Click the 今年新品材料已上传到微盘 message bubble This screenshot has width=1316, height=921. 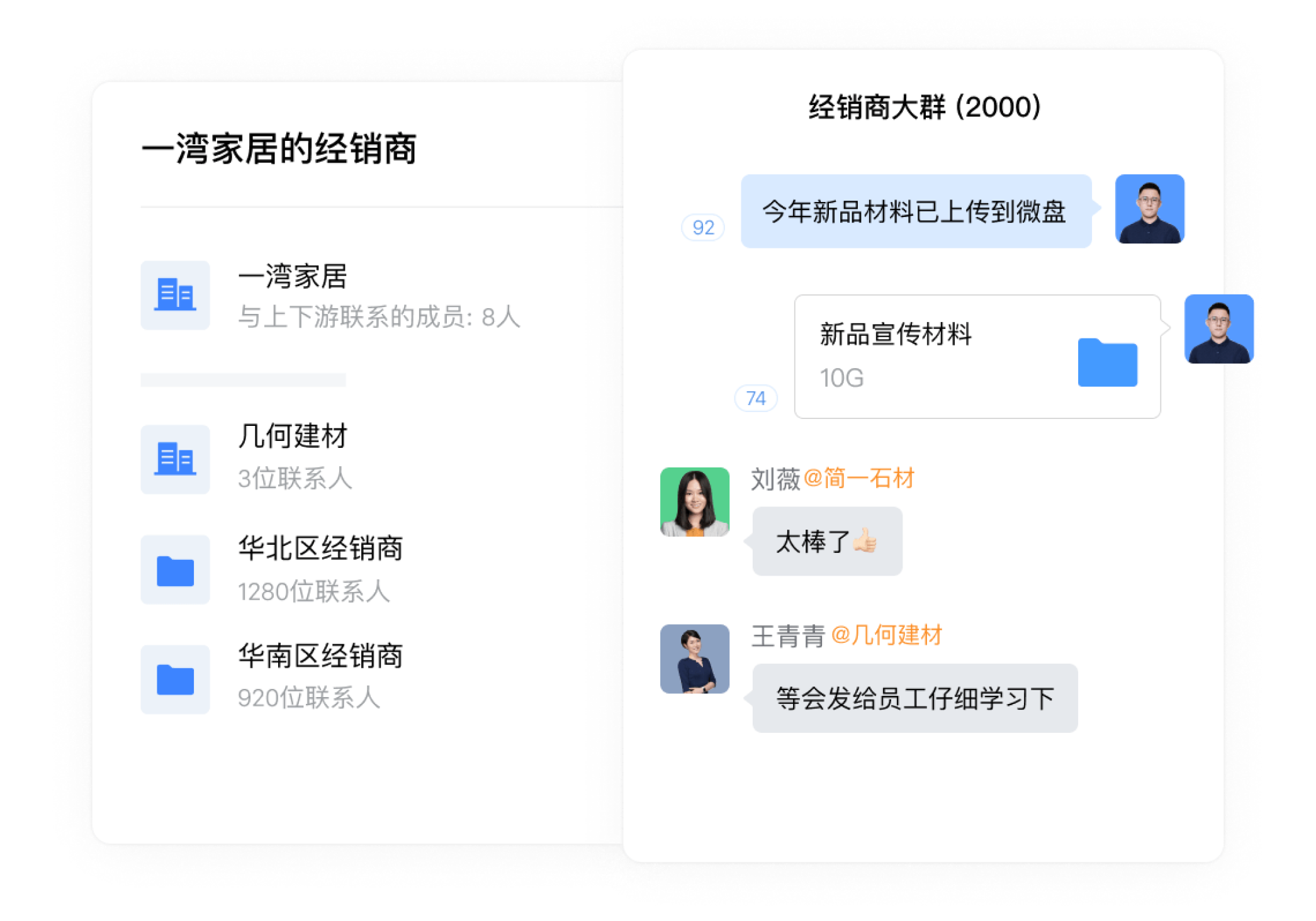pyautogui.click(x=916, y=211)
